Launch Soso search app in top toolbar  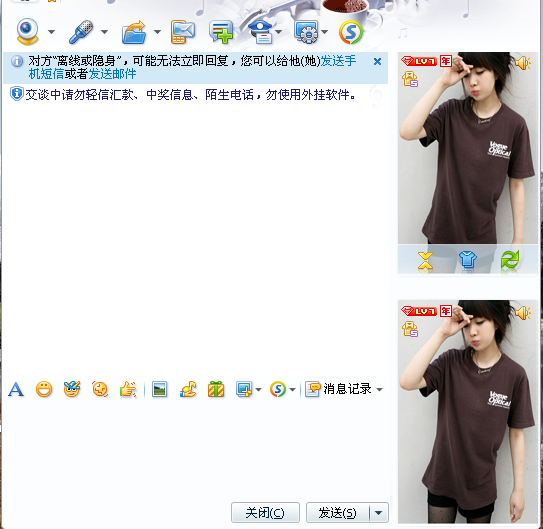tap(351, 32)
